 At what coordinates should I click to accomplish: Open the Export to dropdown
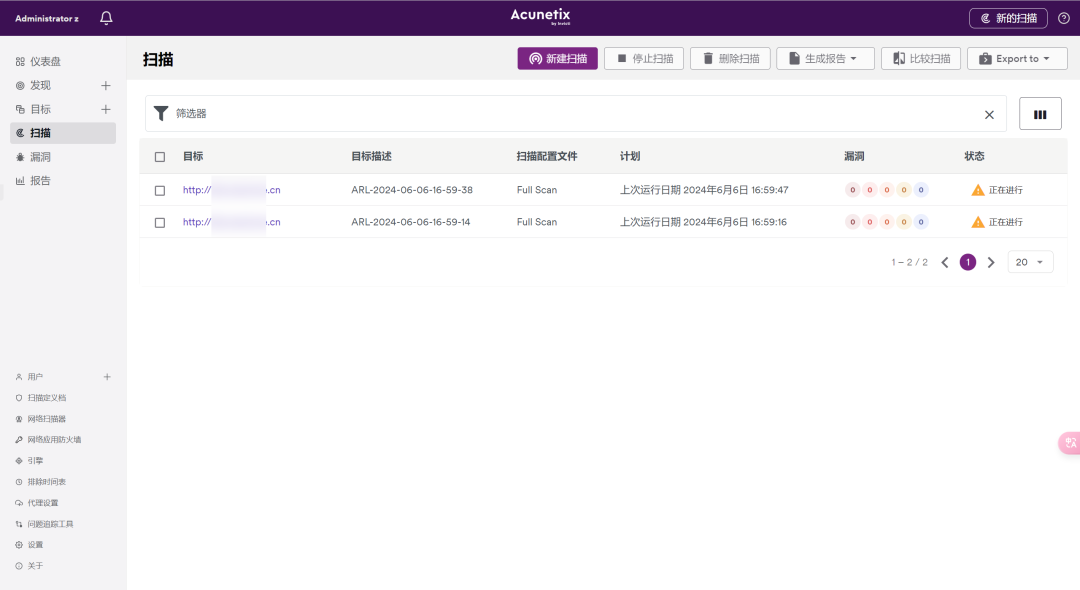click(x=1017, y=59)
